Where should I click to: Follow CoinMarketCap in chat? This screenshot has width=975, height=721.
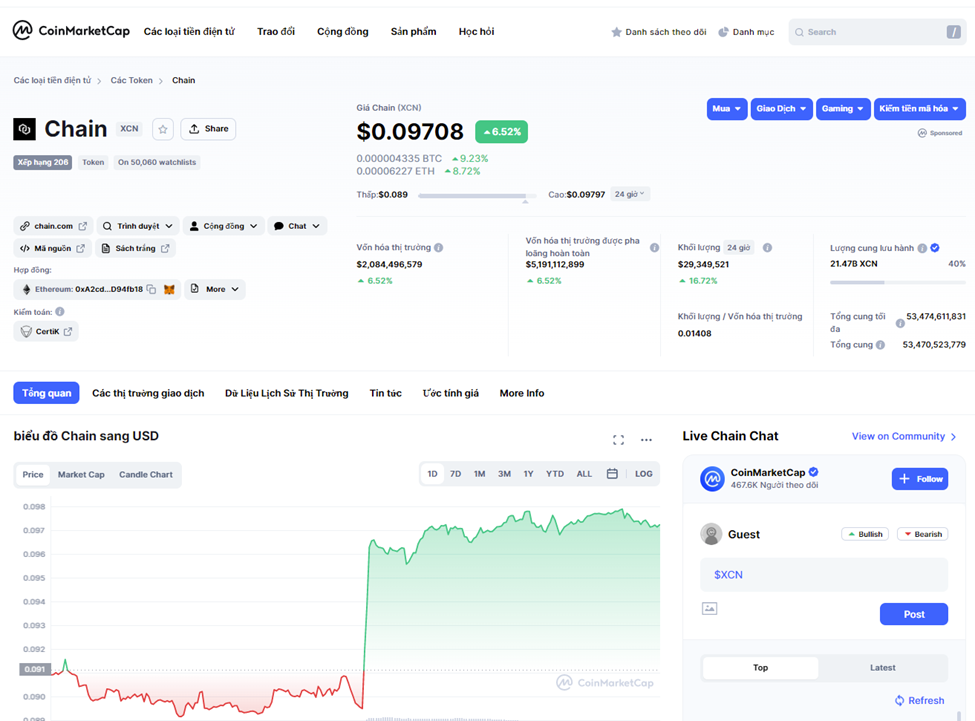920,479
